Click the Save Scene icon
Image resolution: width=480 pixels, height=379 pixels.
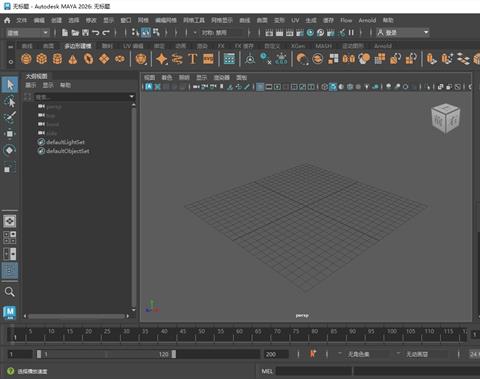coord(85,33)
